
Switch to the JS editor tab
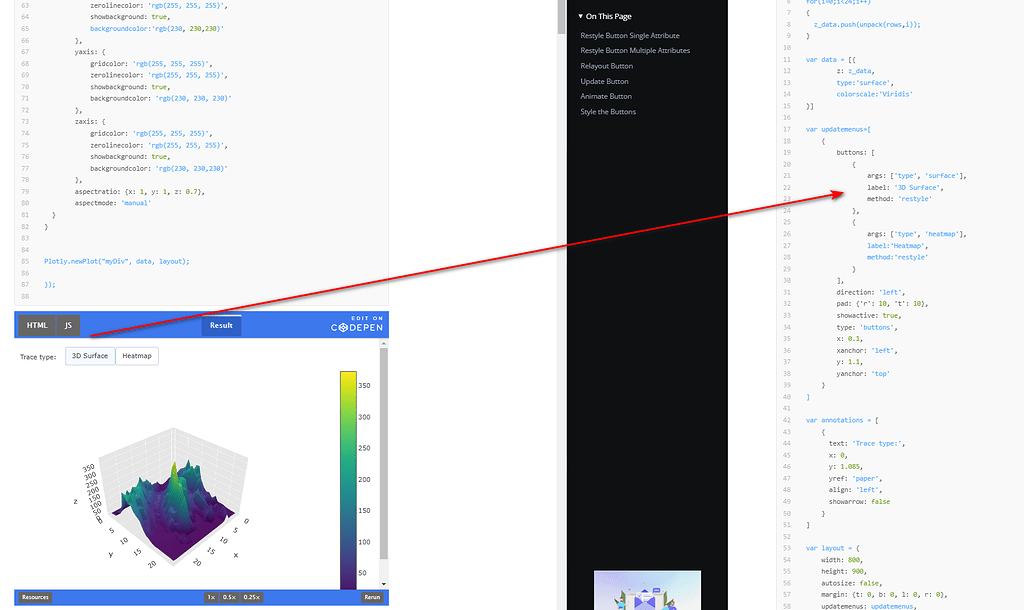point(67,324)
